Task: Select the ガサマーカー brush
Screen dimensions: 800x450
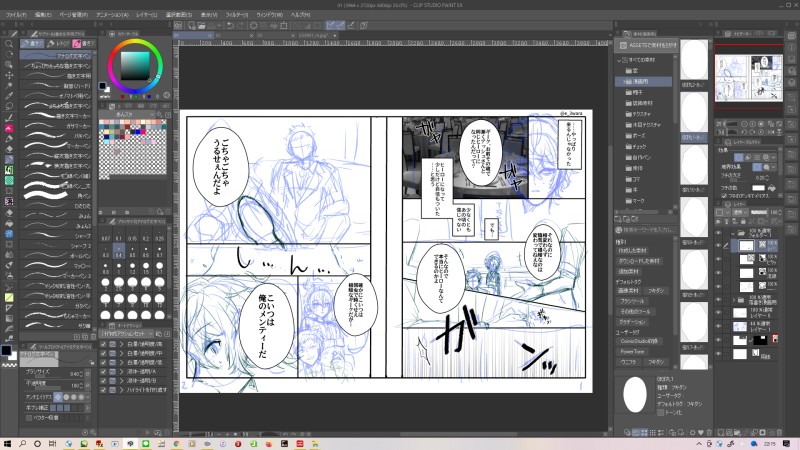Action: (56, 126)
